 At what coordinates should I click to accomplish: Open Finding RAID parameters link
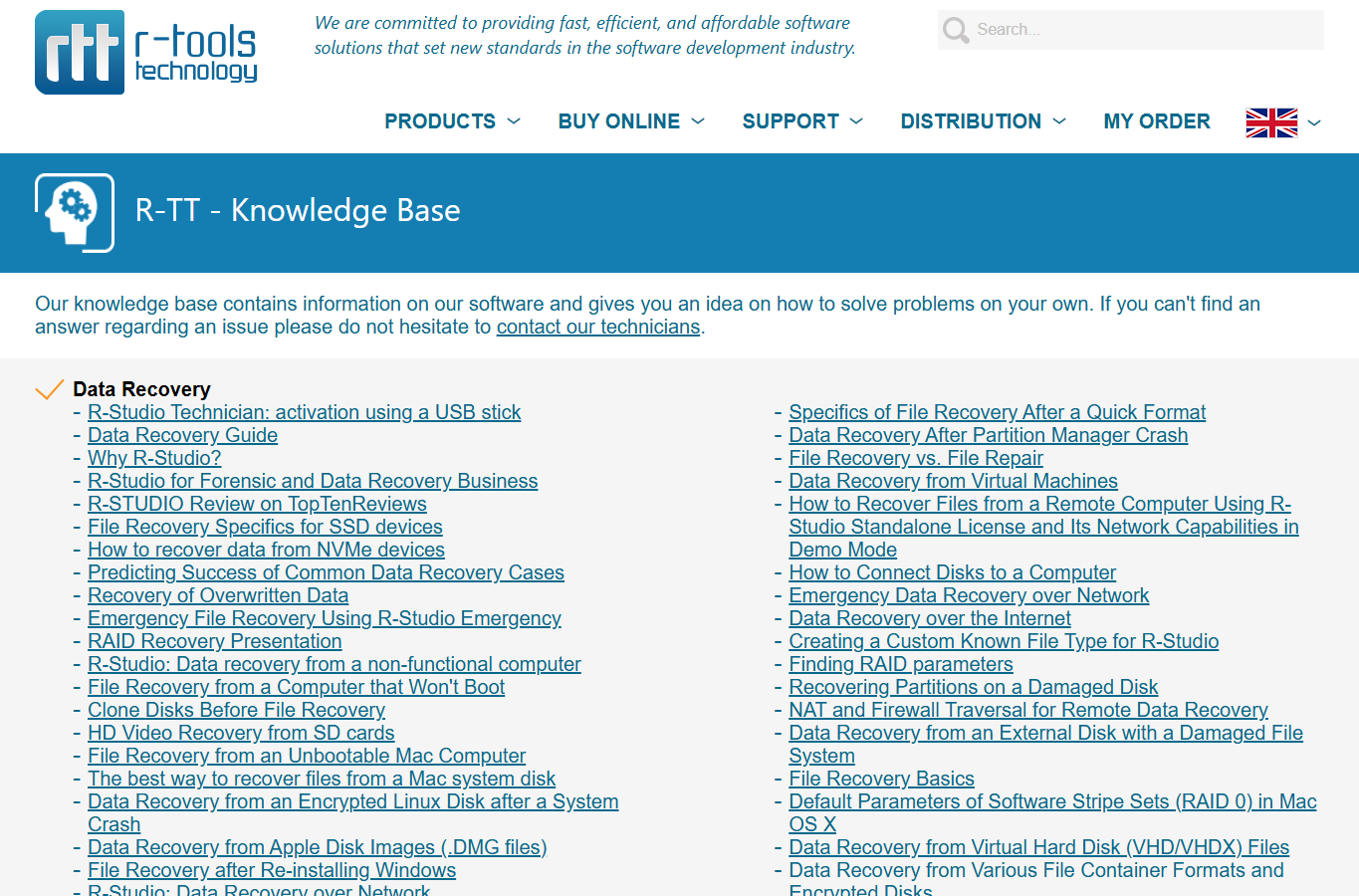point(901,664)
